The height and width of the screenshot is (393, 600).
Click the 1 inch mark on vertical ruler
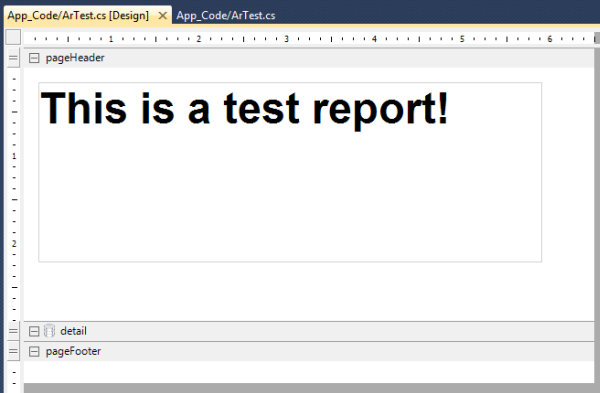pyautogui.click(x=14, y=156)
